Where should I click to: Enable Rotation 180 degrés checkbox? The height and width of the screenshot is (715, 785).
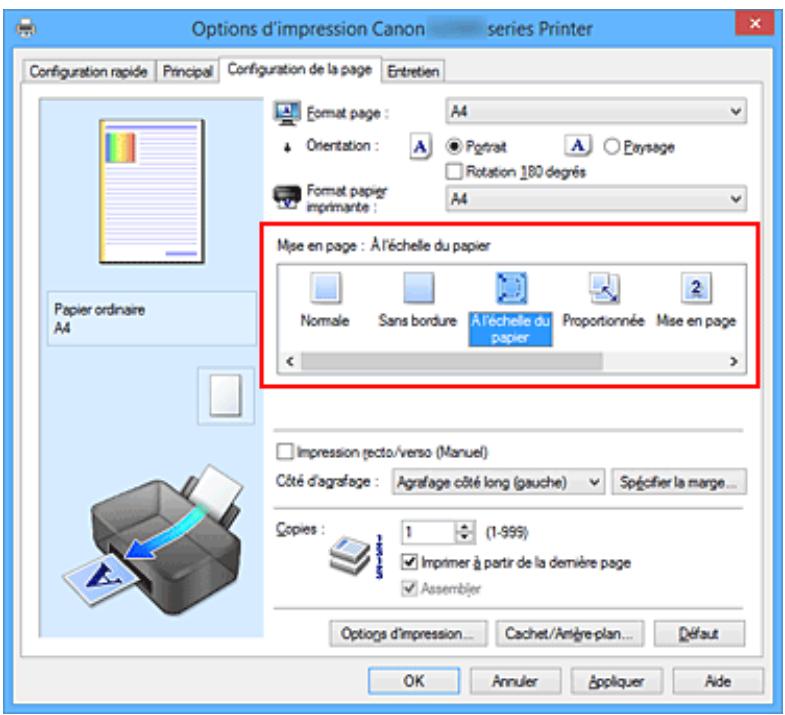pyautogui.click(x=454, y=172)
